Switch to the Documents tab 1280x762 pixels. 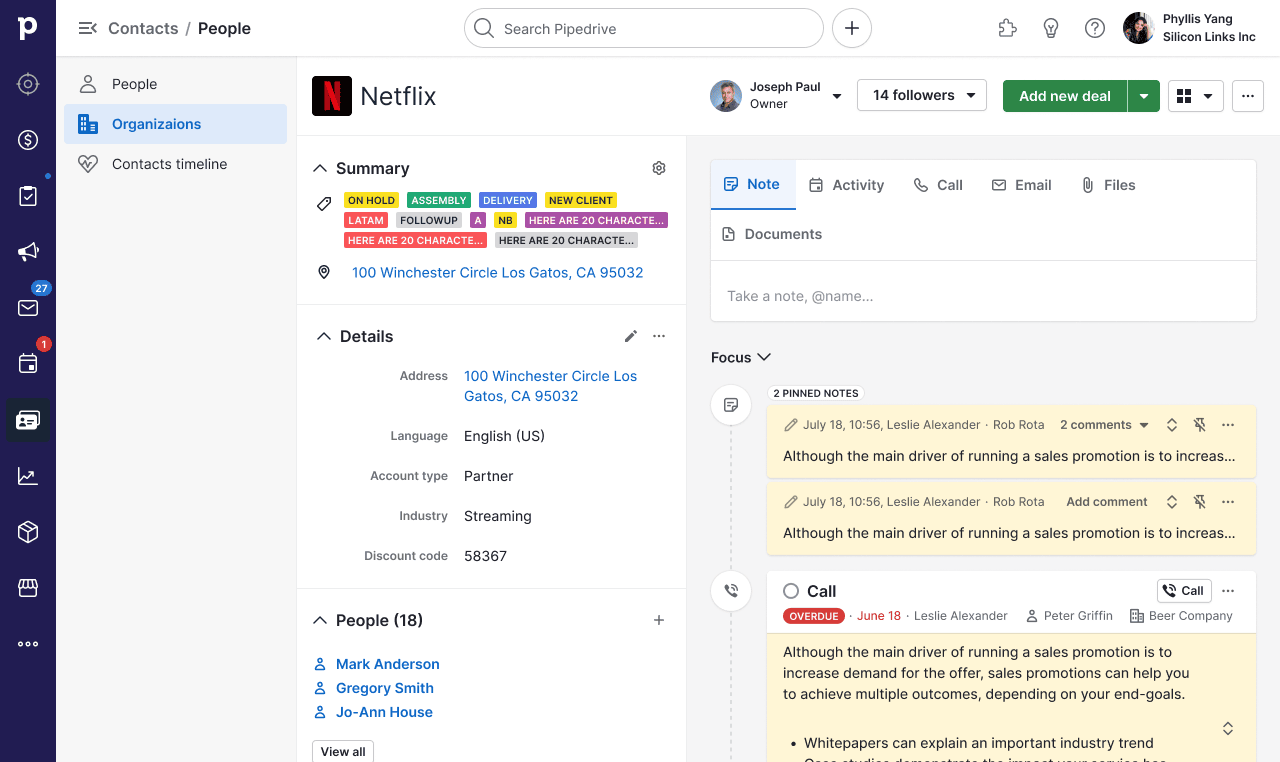772,234
